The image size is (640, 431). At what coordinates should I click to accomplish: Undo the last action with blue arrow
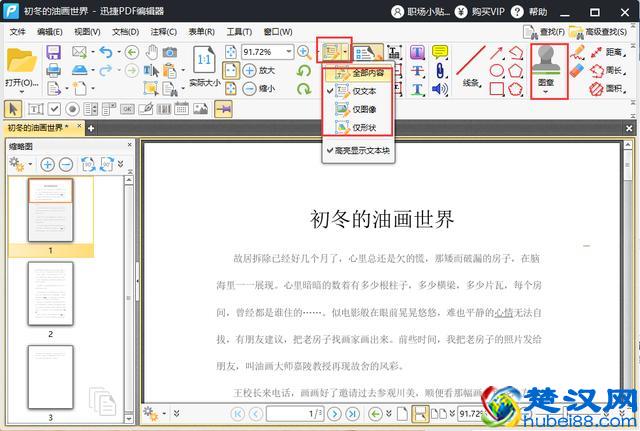click(x=106, y=52)
